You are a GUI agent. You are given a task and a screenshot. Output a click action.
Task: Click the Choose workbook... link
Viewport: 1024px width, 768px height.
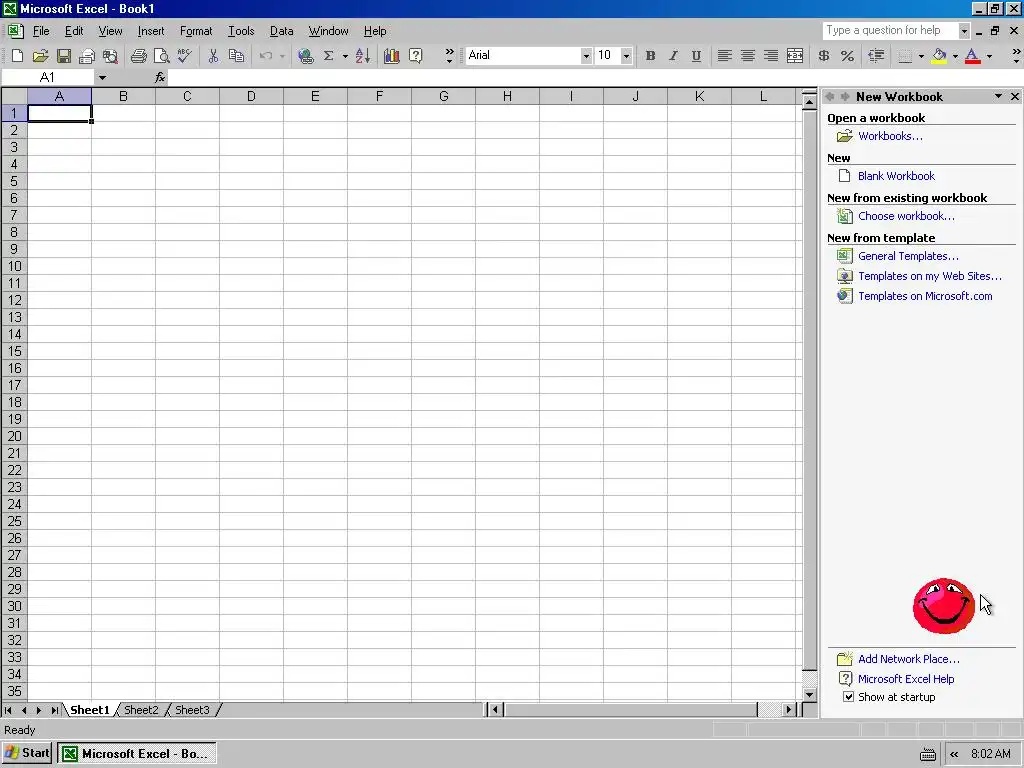[906, 216]
